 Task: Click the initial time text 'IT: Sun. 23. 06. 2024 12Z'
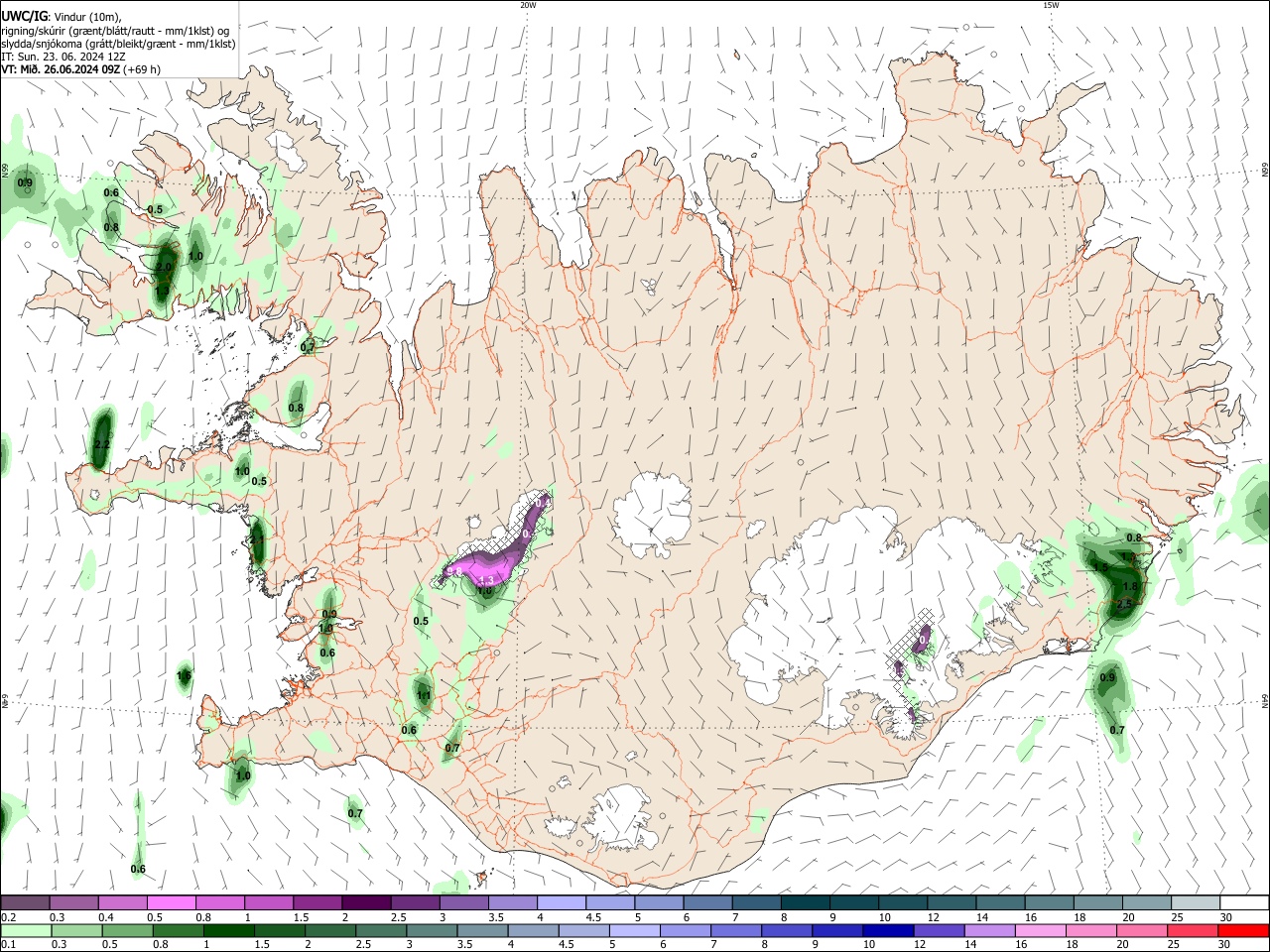(x=62, y=57)
